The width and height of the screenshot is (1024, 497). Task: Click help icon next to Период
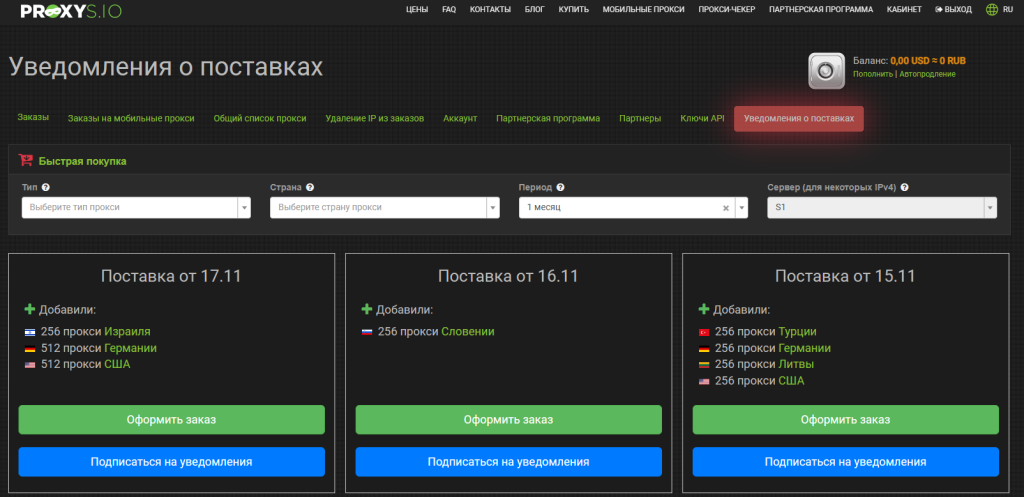[560, 187]
